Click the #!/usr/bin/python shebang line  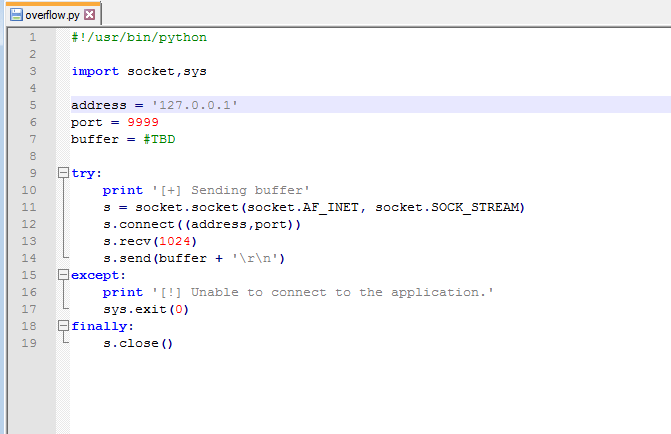click(139, 37)
